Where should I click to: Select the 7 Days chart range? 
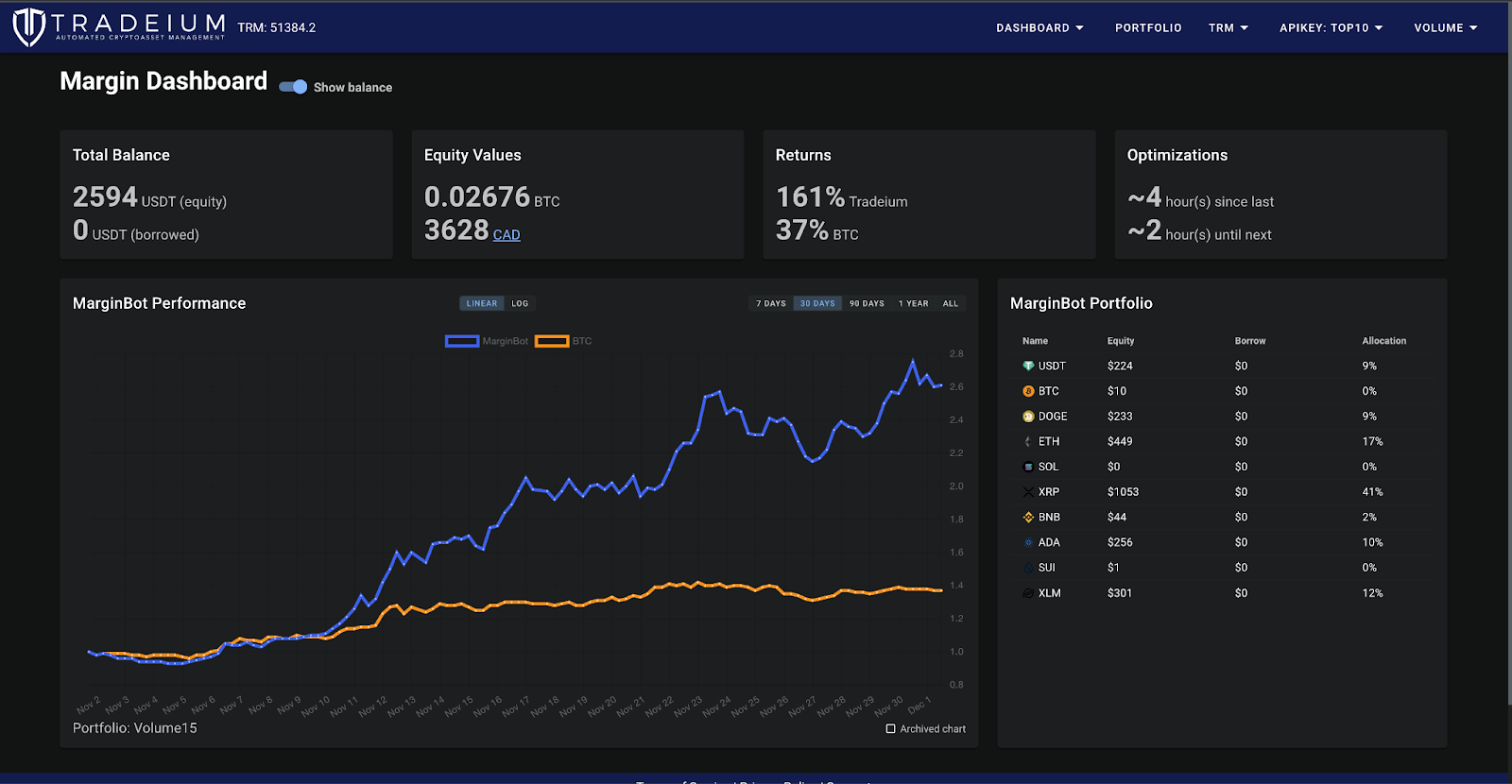pyautogui.click(x=771, y=303)
